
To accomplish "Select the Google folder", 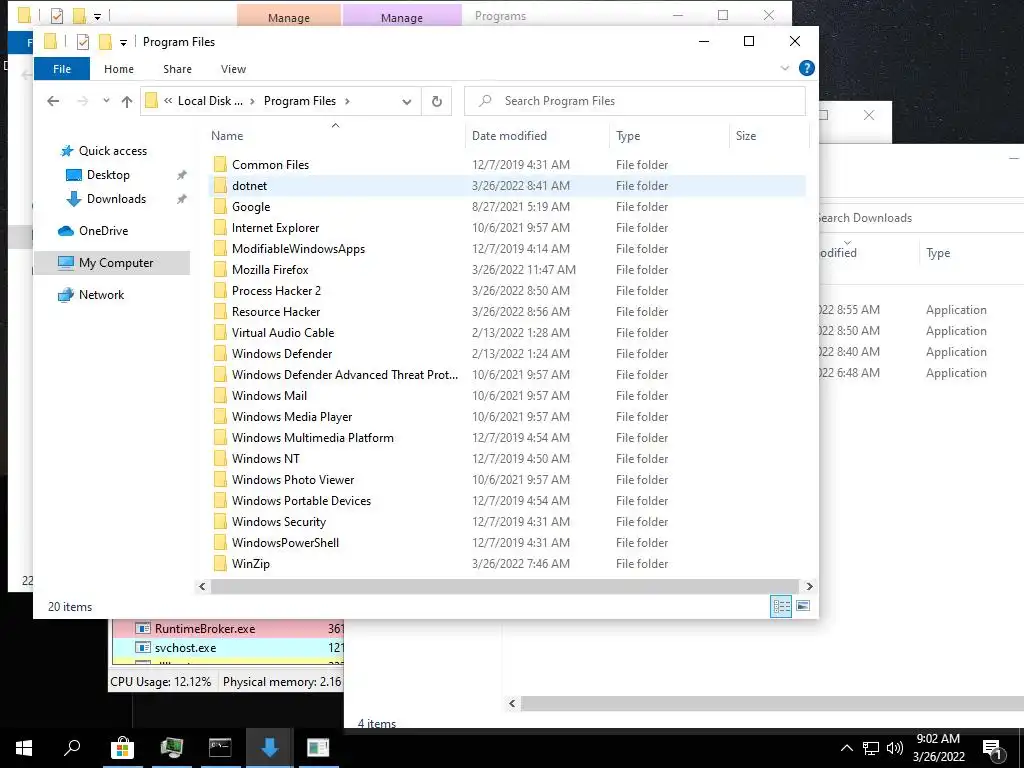I will [250, 207].
